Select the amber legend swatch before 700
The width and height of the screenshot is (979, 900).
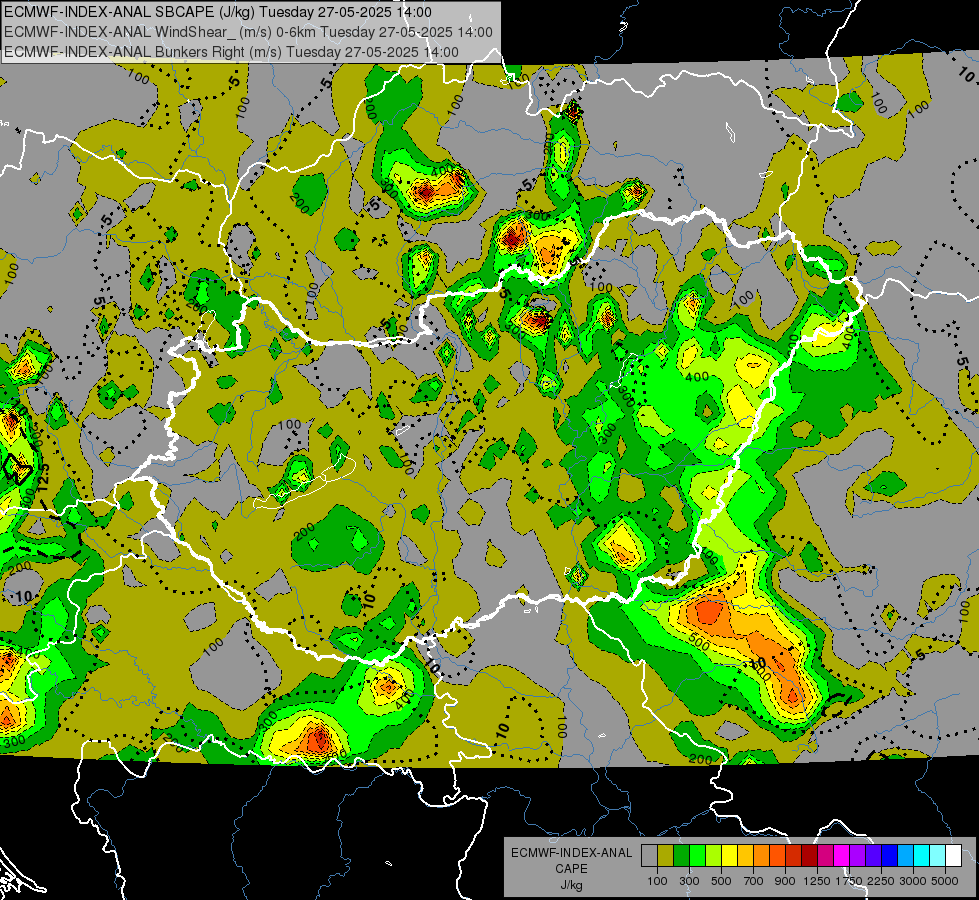coord(745,856)
